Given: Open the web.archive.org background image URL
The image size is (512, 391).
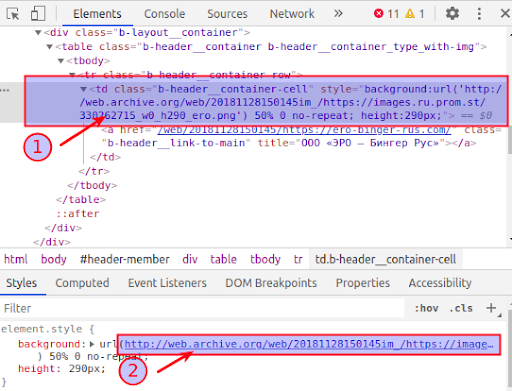Looking at the screenshot, I should pyautogui.click(x=309, y=344).
